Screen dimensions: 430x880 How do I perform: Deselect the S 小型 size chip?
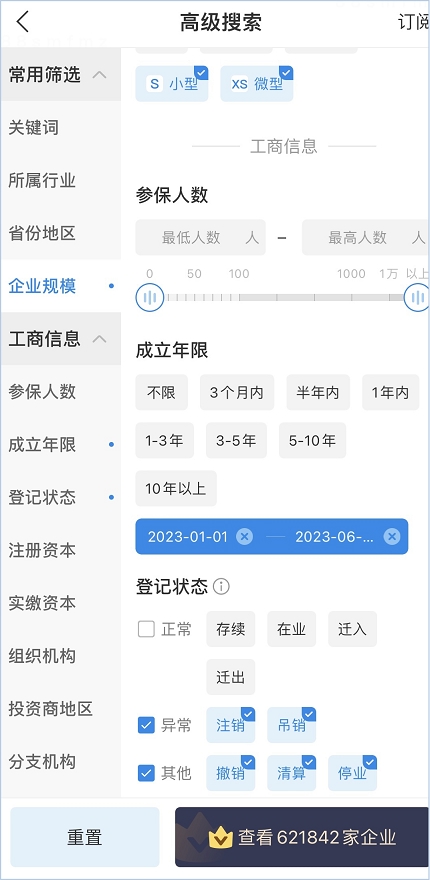pos(172,84)
